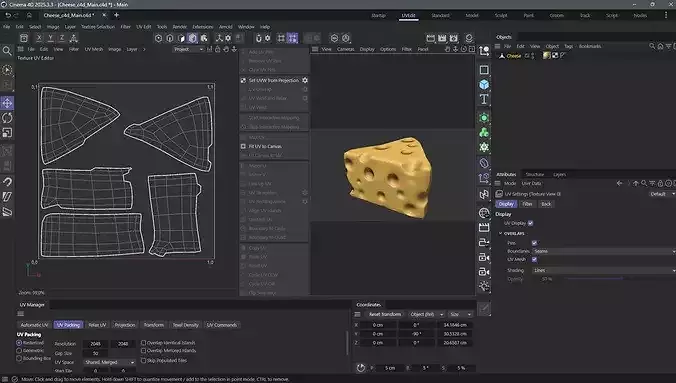Screen dimensions: 676x383
Task: Toggle the UV Display checkbox
Action: coord(530,223)
